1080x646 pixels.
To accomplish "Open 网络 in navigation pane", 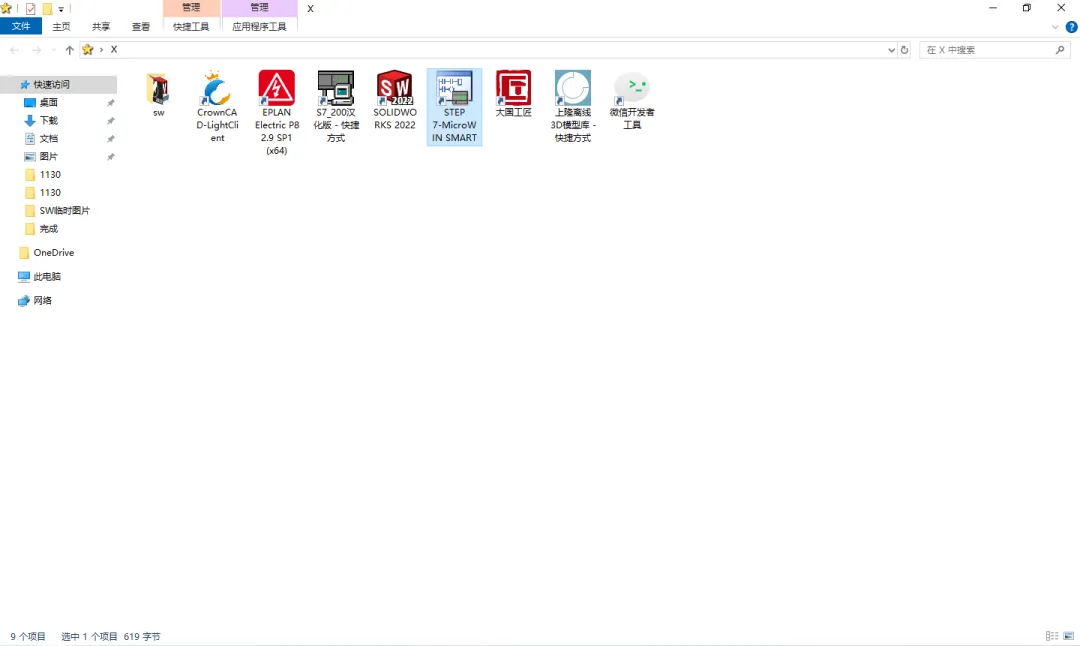I will coord(43,300).
